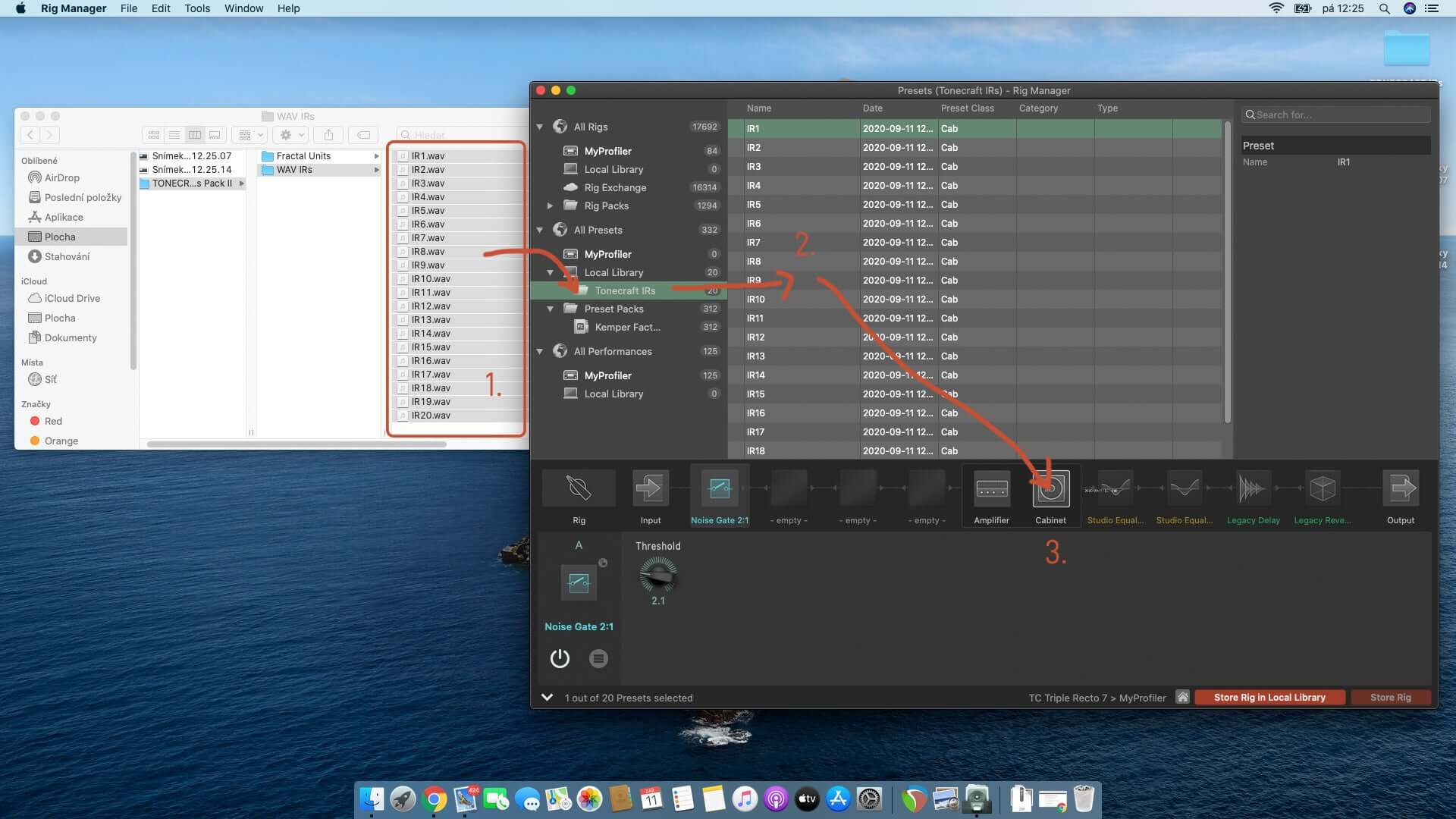
Task: Open the Window menu
Action: (243, 8)
